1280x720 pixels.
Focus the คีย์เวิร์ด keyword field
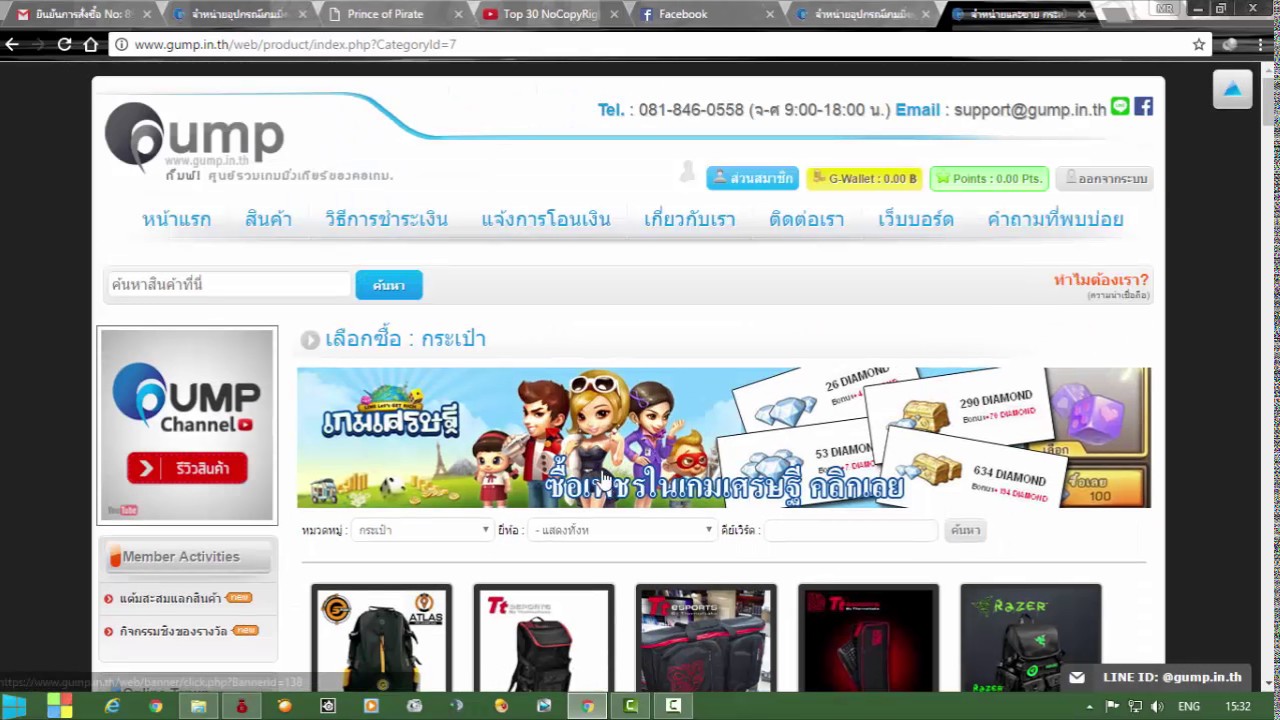point(851,530)
